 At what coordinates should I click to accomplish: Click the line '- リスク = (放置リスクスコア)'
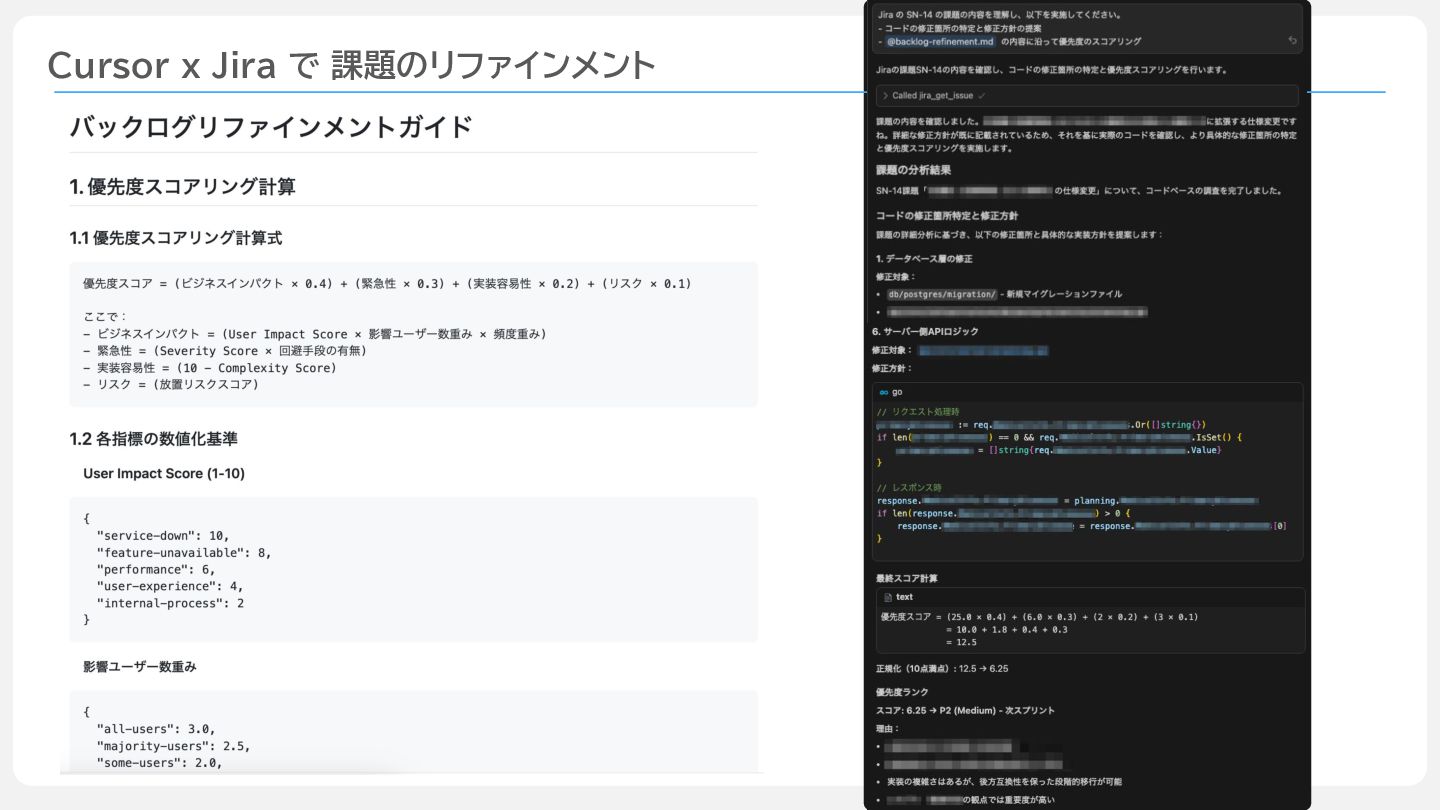(171, 384)
